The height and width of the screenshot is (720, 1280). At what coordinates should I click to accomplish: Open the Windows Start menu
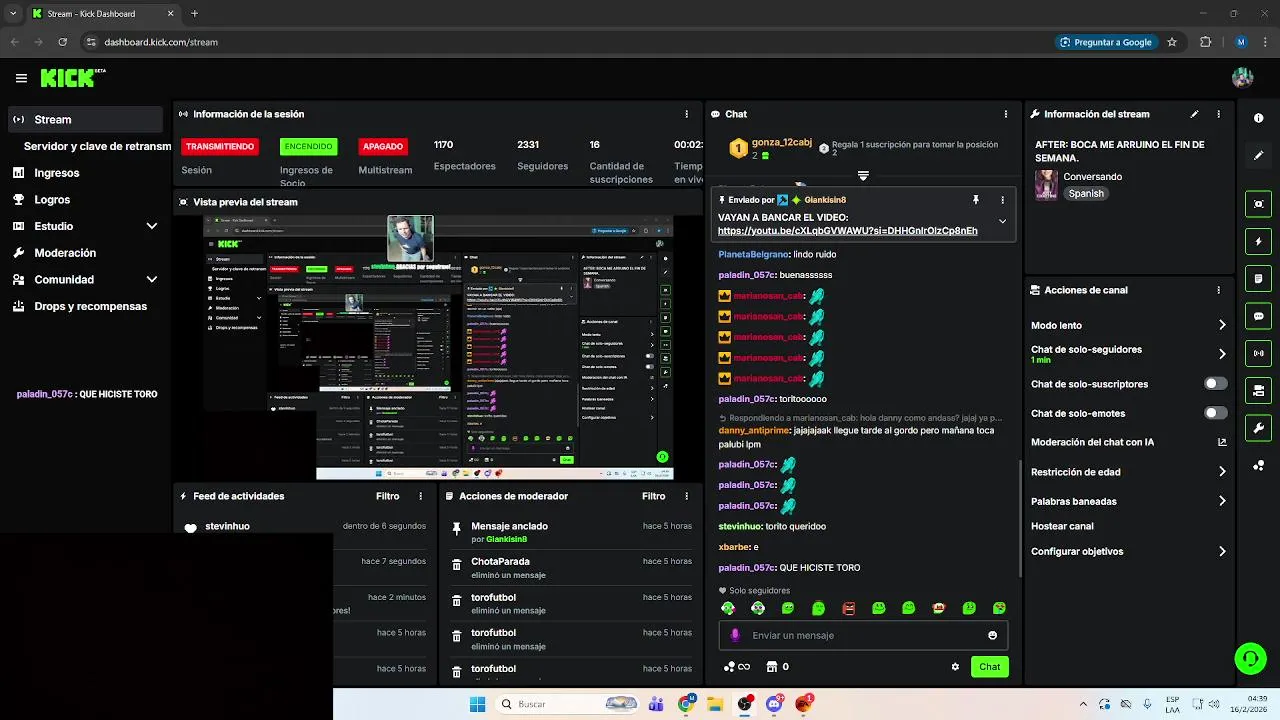(x=477, y=704)
